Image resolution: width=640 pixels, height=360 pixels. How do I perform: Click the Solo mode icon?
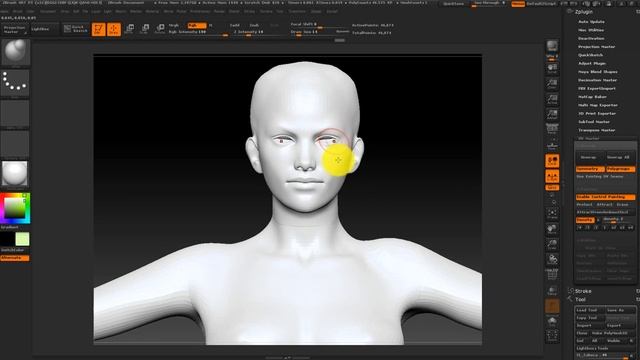(552, 322)
